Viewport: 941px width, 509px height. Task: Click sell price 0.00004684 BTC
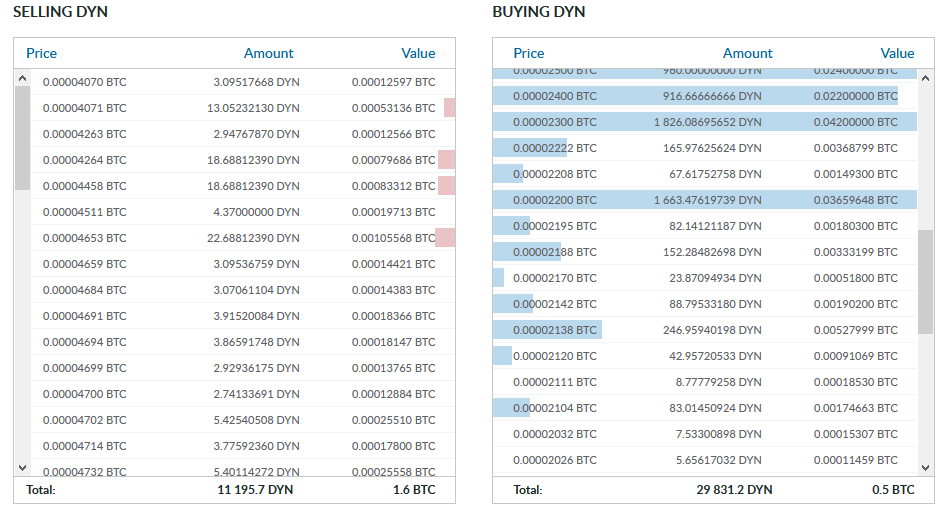(x=85, y=290)
